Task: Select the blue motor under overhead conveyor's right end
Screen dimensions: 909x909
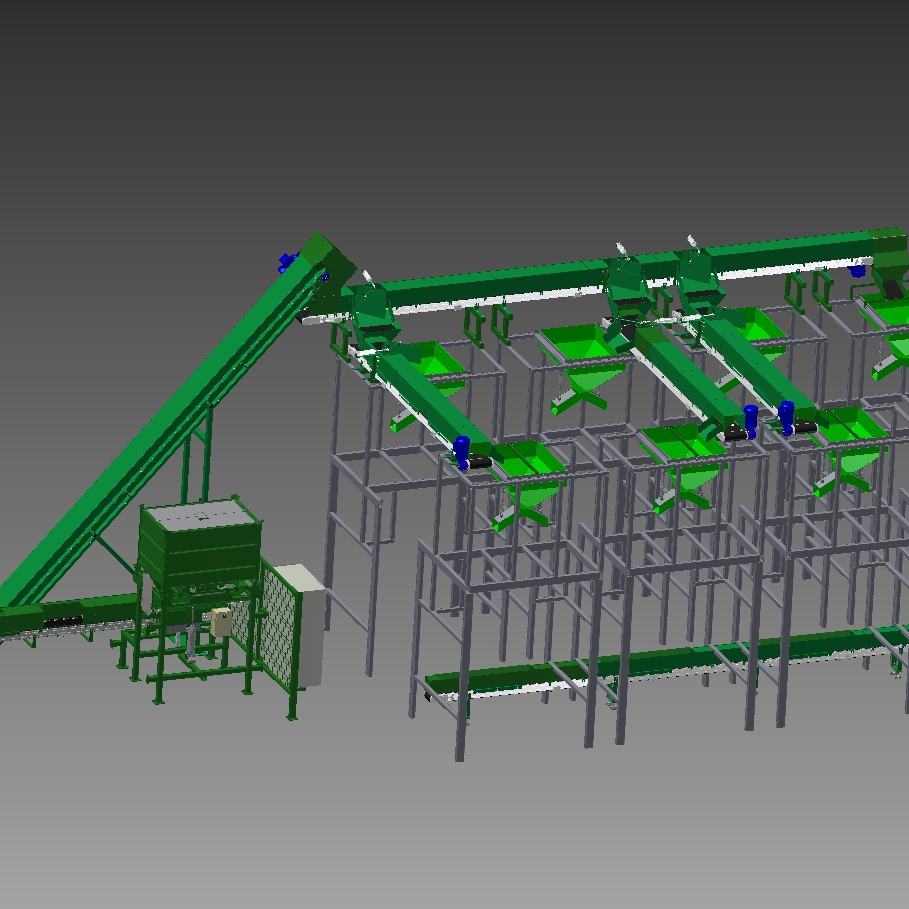Action: [x=857, y=270]
